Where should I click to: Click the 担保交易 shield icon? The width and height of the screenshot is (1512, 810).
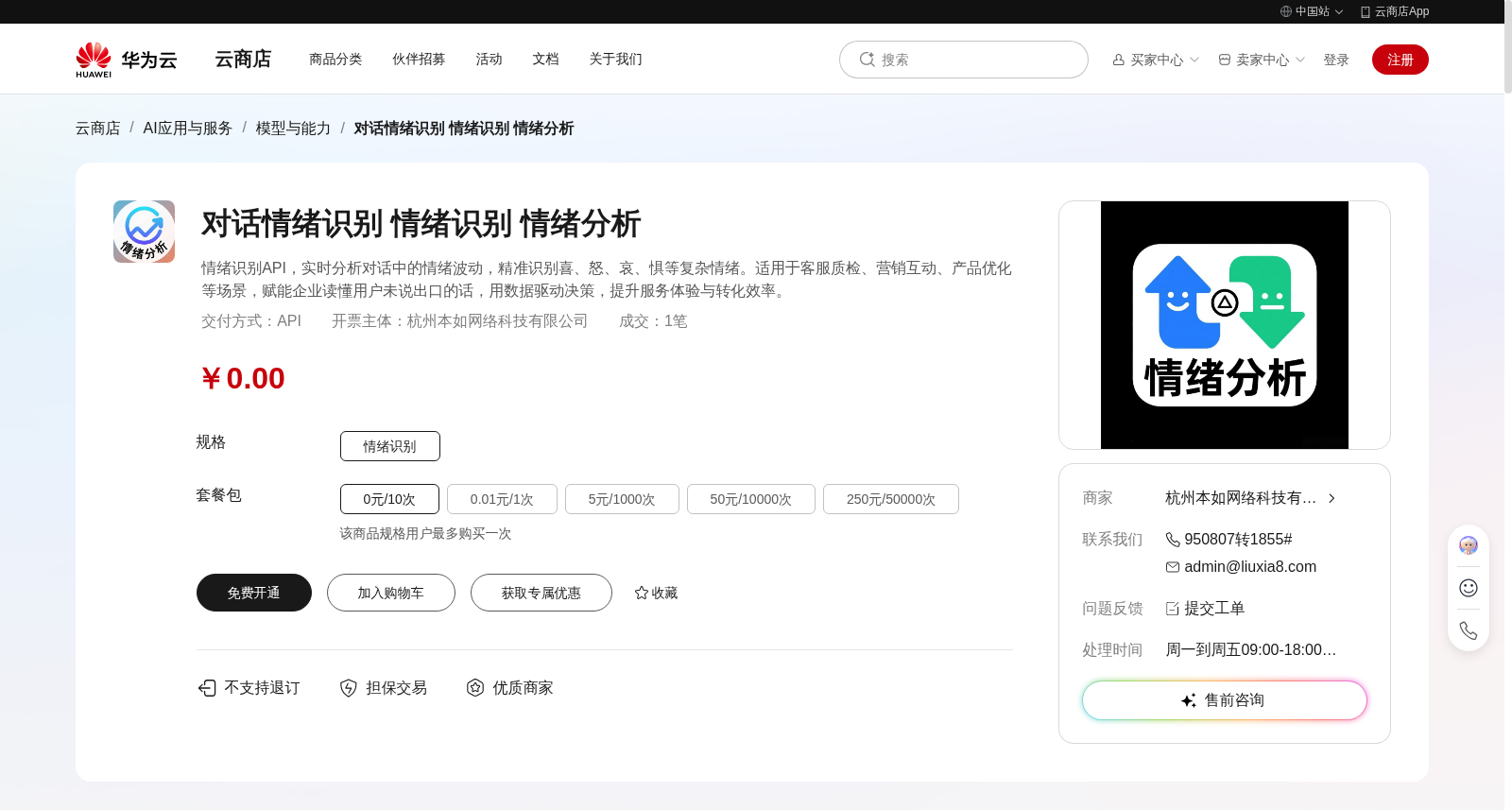click(349, 688)
